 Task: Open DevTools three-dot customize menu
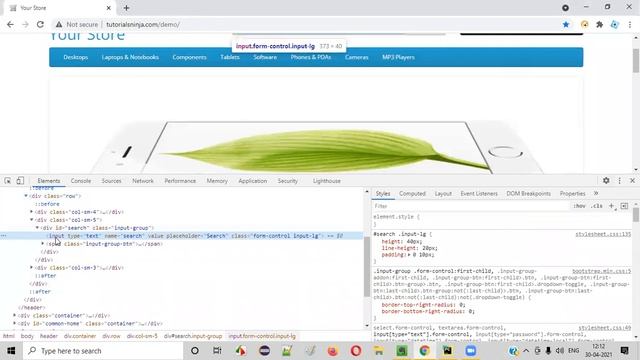[x=619, y=180]
